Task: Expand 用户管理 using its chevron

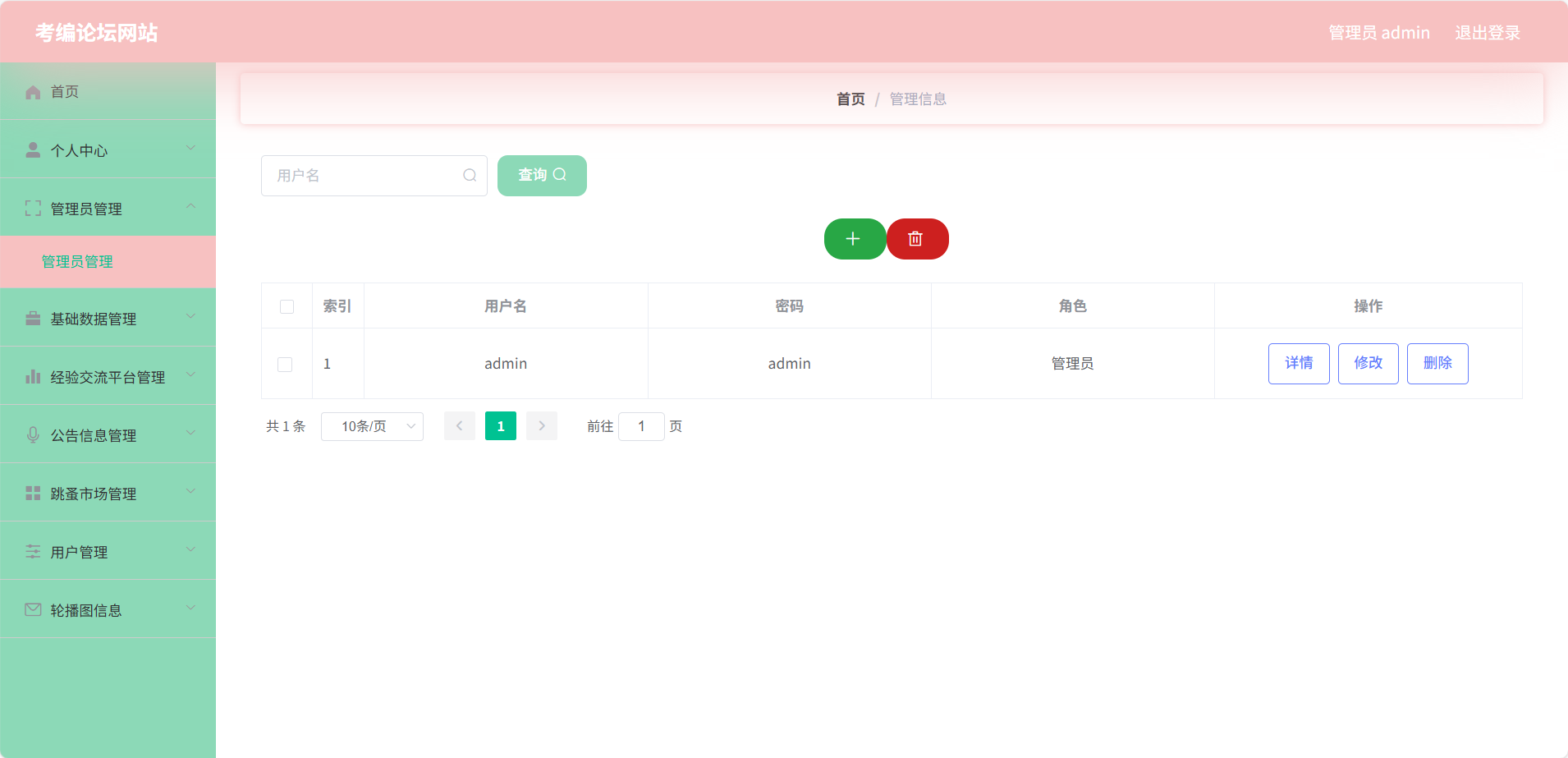Action: [190, 549]
